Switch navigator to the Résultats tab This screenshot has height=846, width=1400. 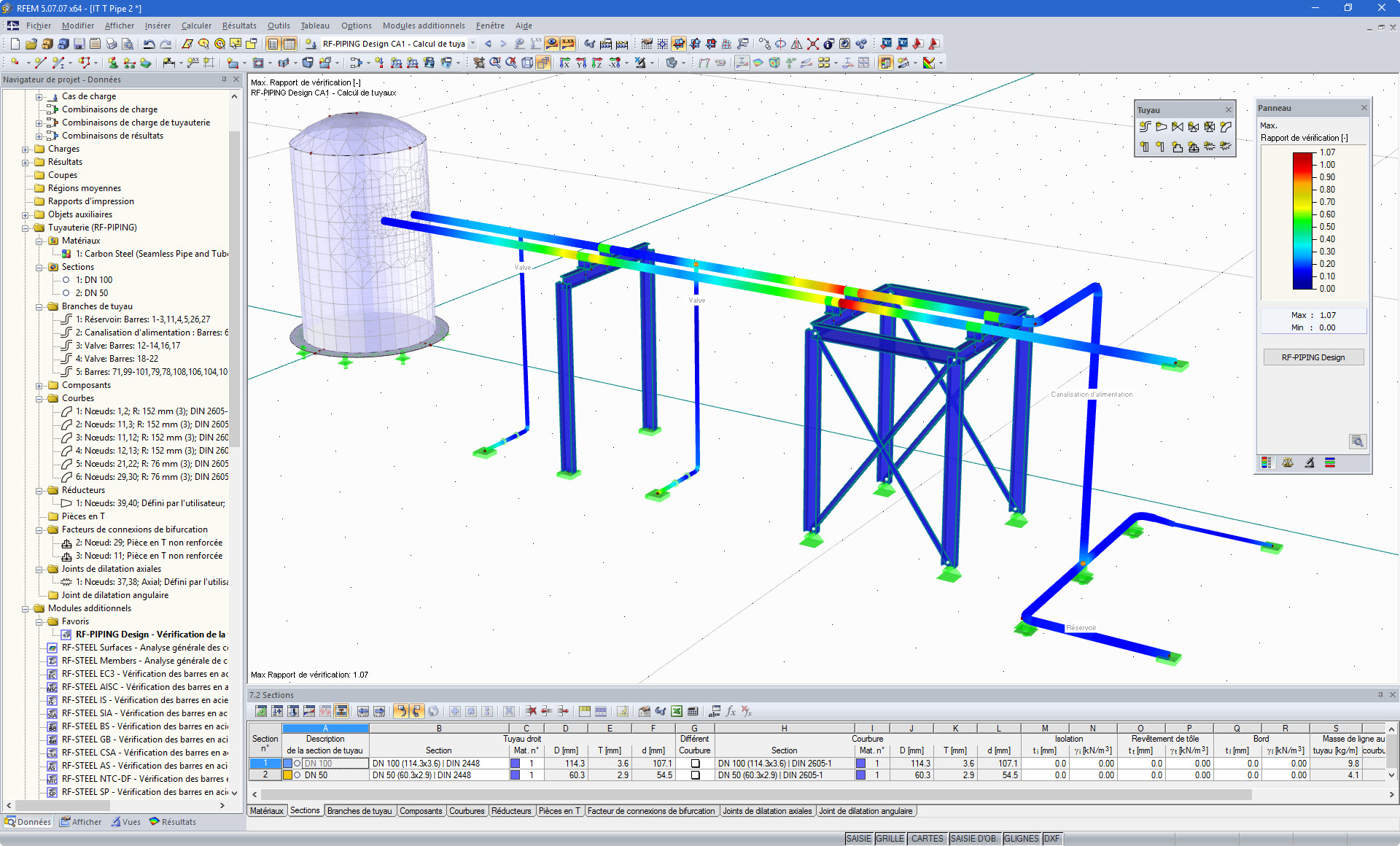pos(173,822)
